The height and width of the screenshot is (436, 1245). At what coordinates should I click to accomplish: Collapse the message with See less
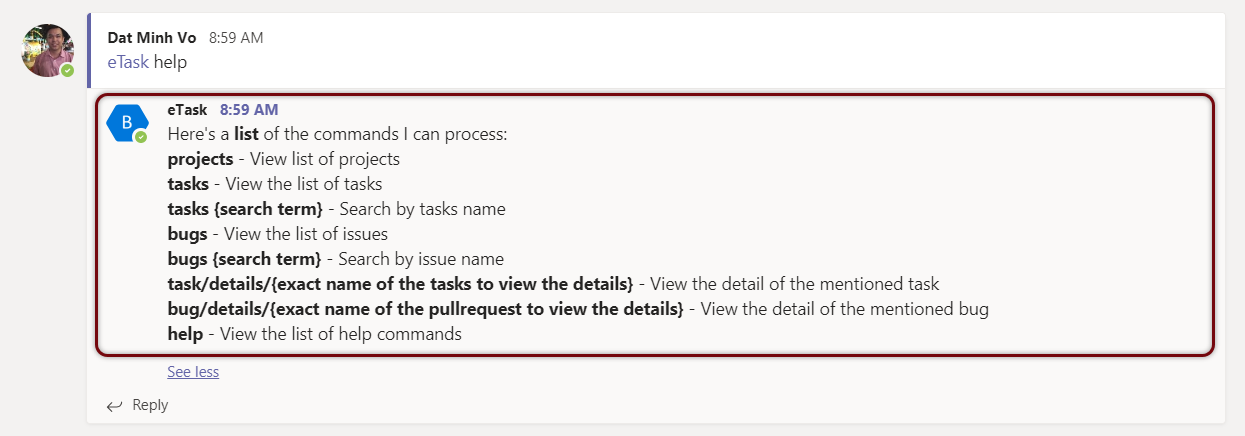[x=193, y=372]
